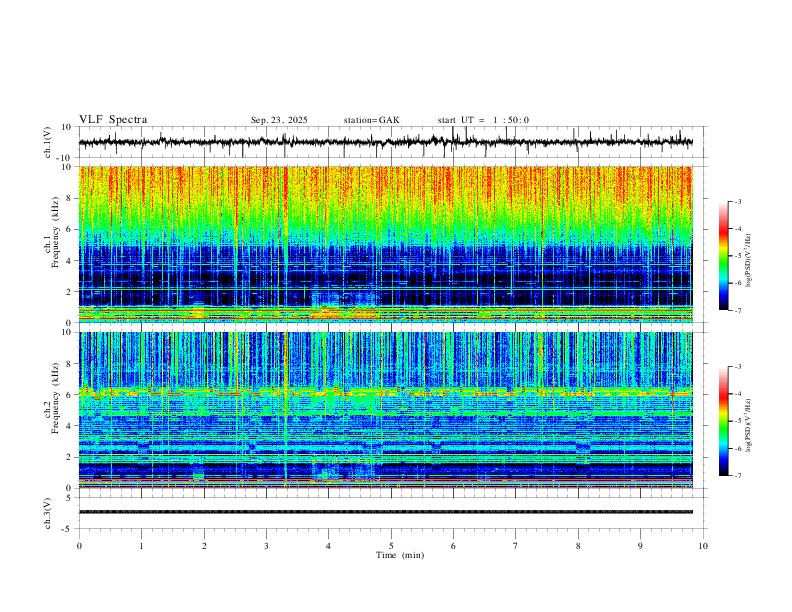792x612 pixels.
Task: Click inside the ch.1 spectrogram panel
Action: point(385,244)
